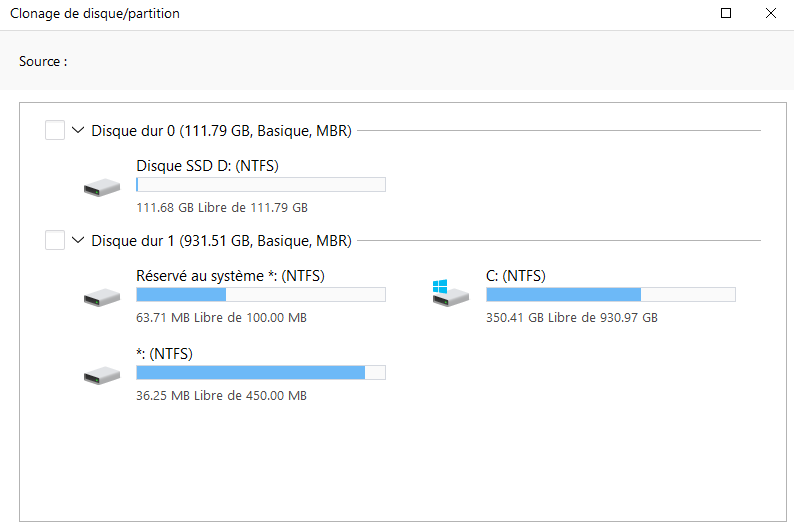
Task: Click the C: partition usage bar
Action: (610, 294)
